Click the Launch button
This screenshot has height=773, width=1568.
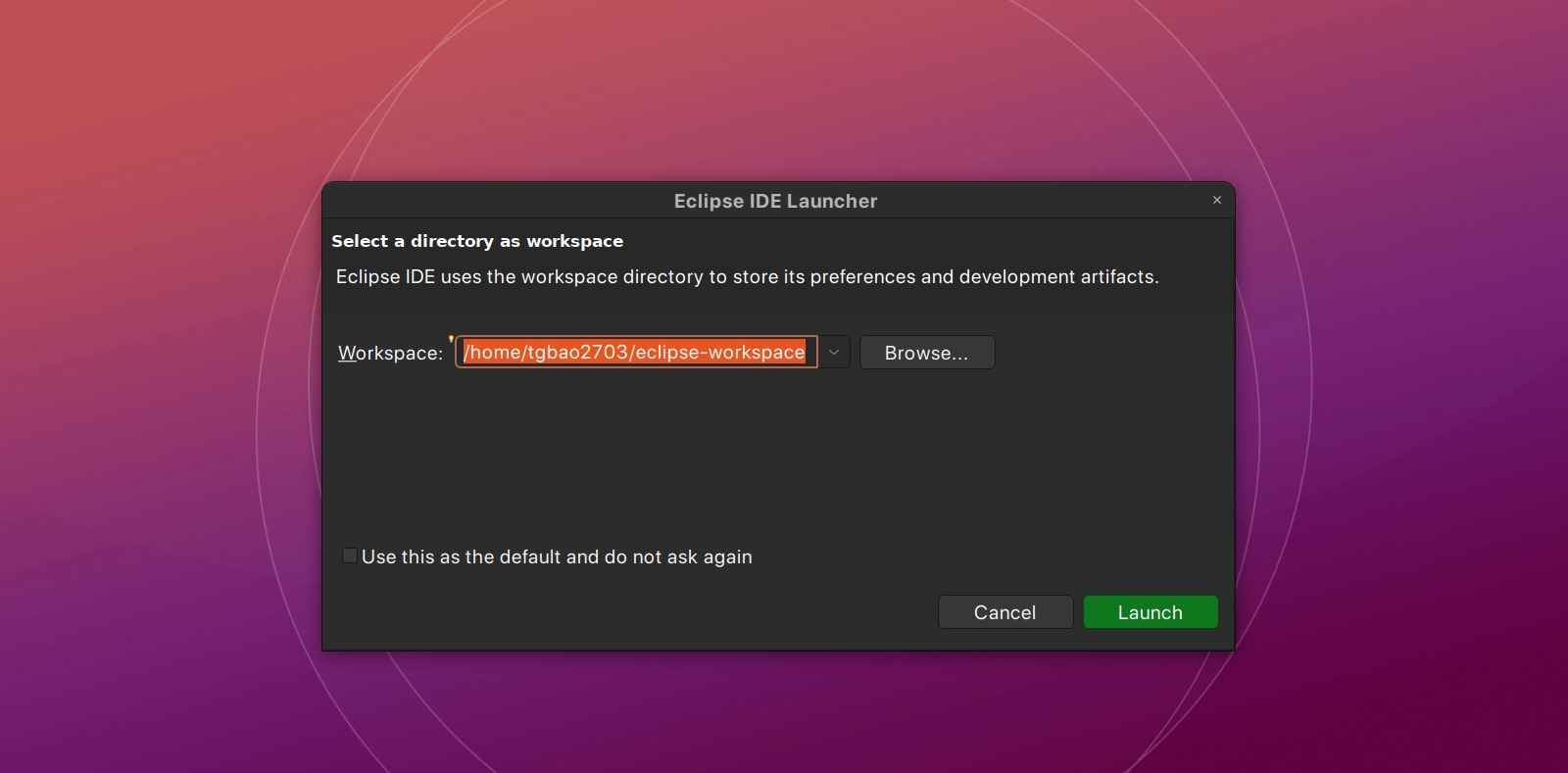pos(1151,612)
